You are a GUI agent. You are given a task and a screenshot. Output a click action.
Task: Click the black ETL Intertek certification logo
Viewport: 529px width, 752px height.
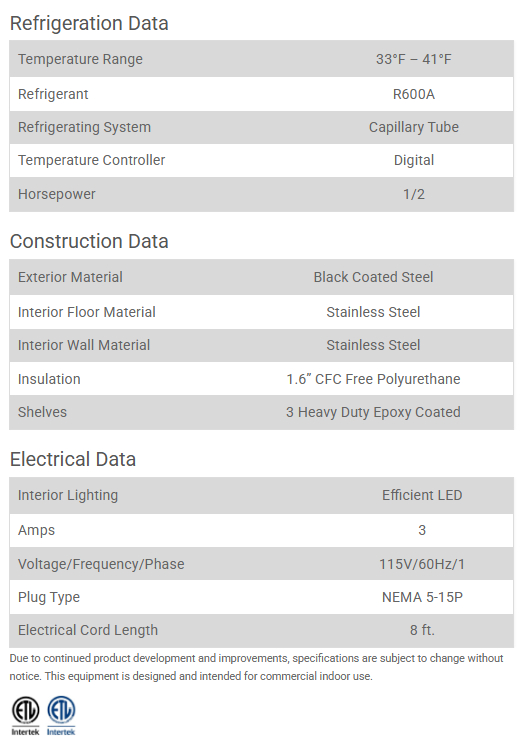(25, 716)
